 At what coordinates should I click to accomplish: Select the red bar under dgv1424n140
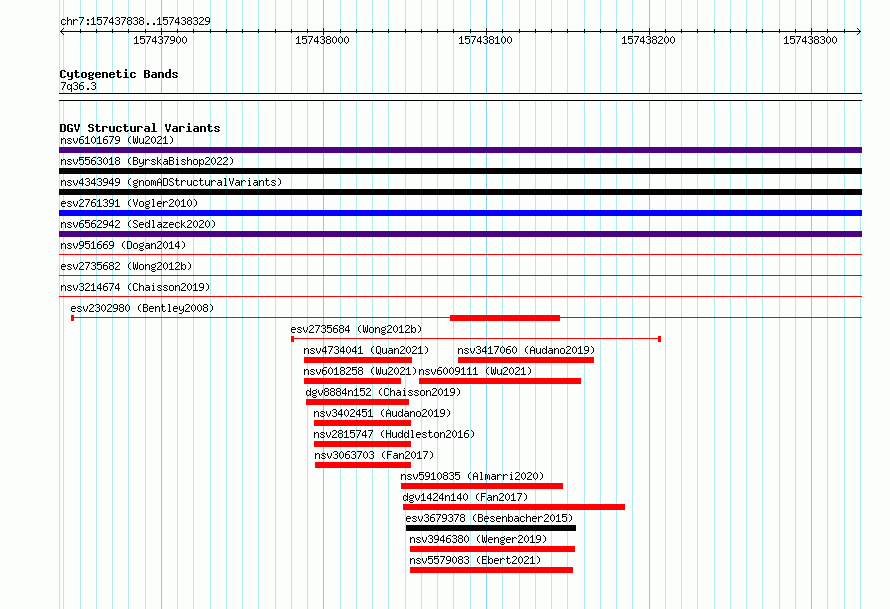[514, 507]
